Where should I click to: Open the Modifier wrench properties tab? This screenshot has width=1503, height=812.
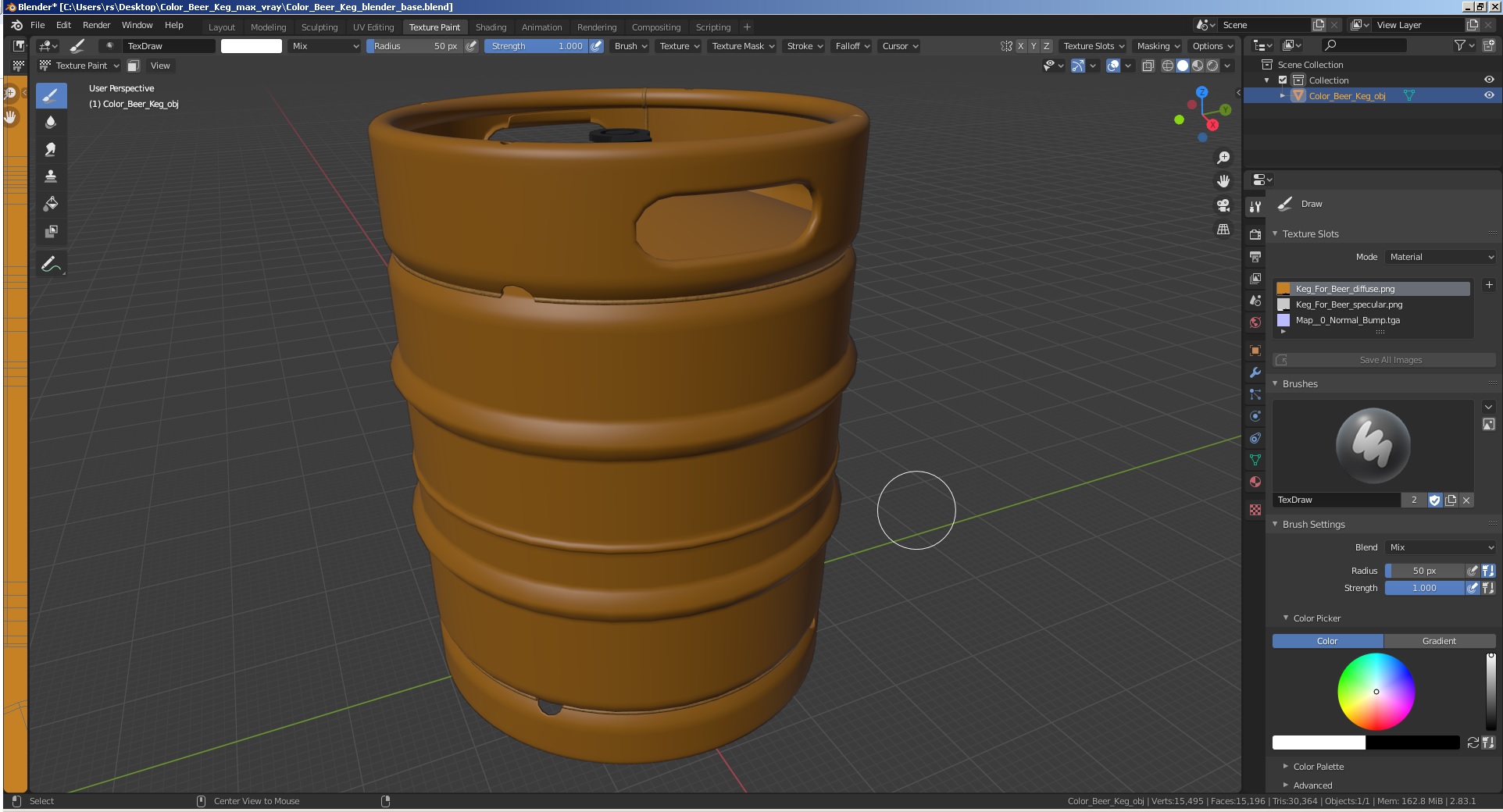[x=1255, y=372]
